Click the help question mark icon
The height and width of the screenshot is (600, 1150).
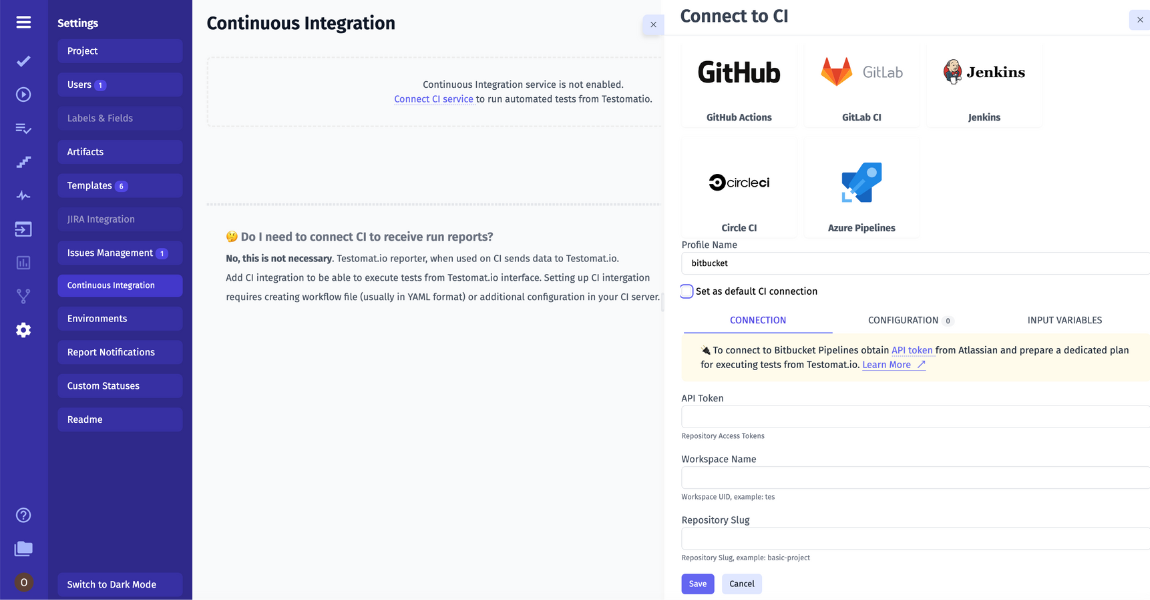pyautogui.click(x=23, y=514)
